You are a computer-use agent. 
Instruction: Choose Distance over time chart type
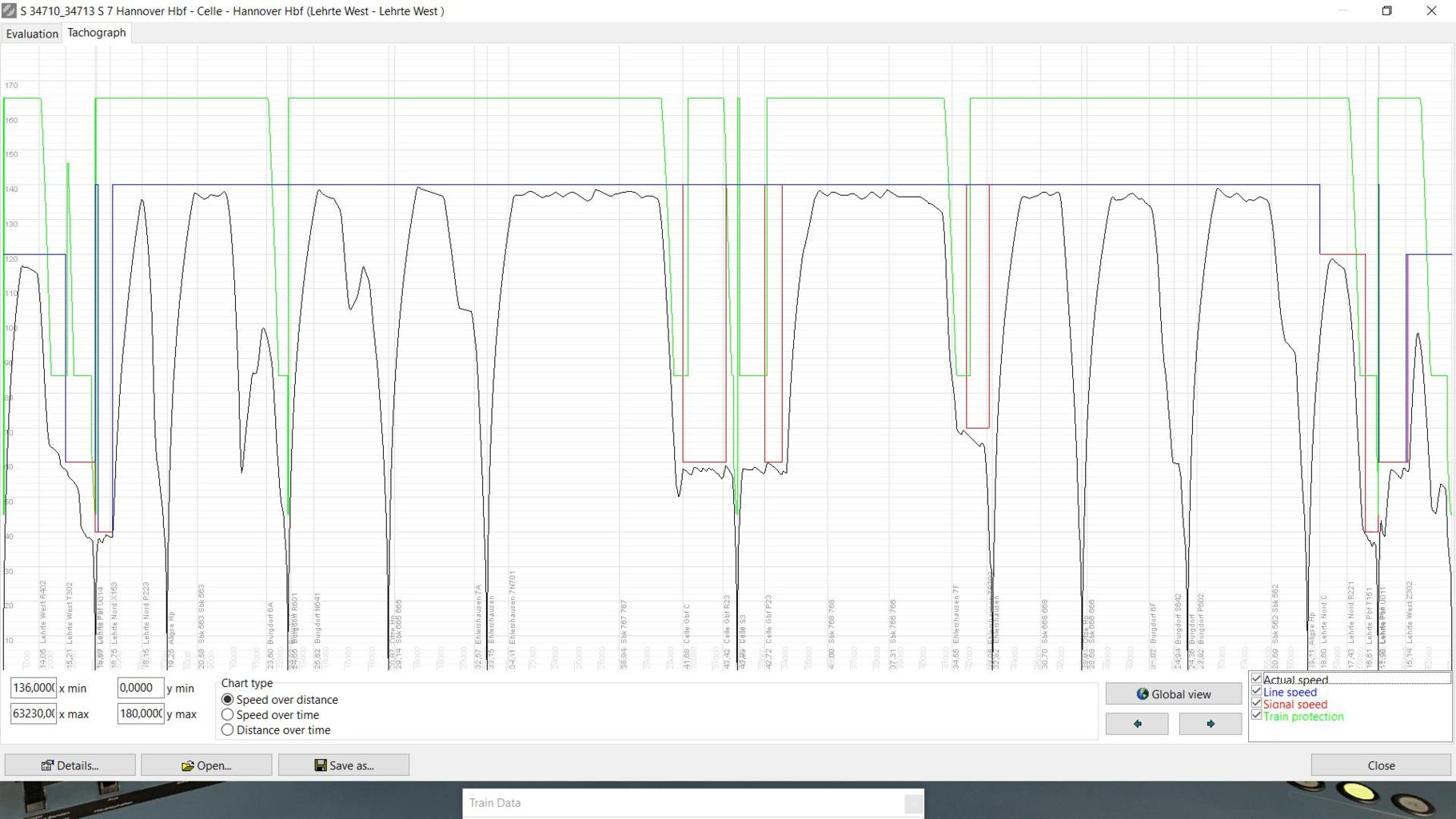click(x=227, y=730)
